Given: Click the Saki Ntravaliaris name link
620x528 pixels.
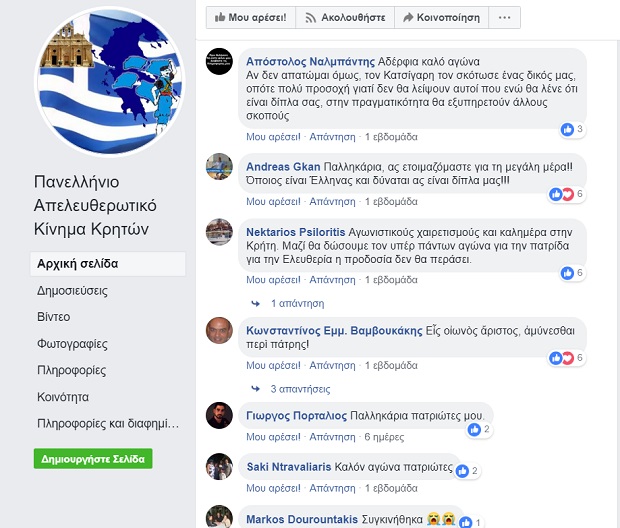Looking at the screenshot, I should pos(289,467).
